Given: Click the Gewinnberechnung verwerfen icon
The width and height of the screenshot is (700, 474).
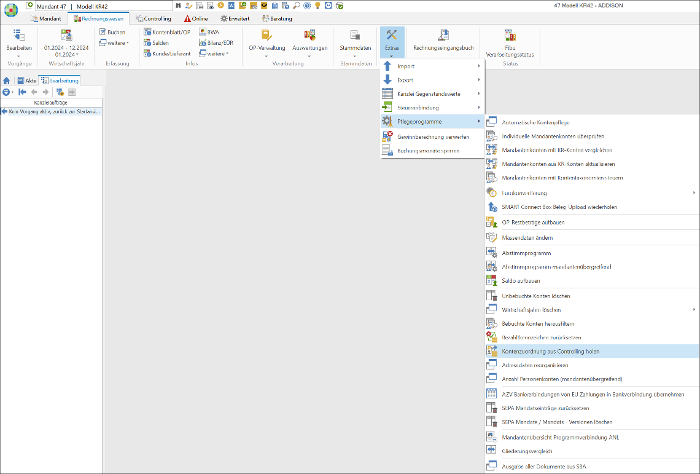Looking at the screenshot, I should 388,137.
